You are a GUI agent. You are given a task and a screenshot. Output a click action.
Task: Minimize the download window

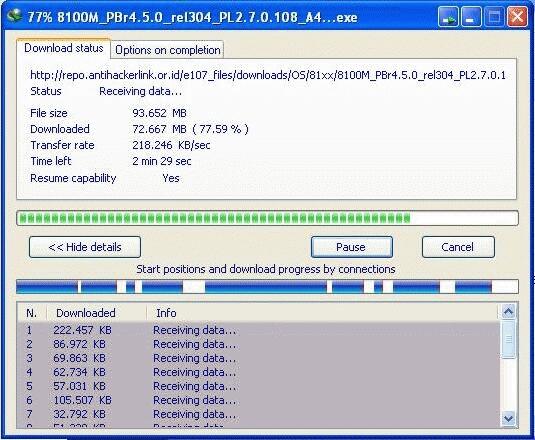472,17
